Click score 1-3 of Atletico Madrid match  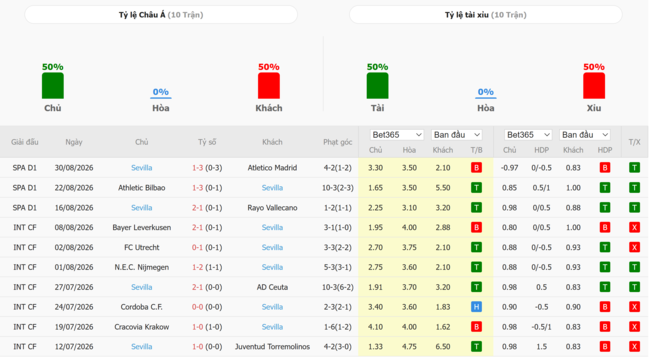pos(197,168)
